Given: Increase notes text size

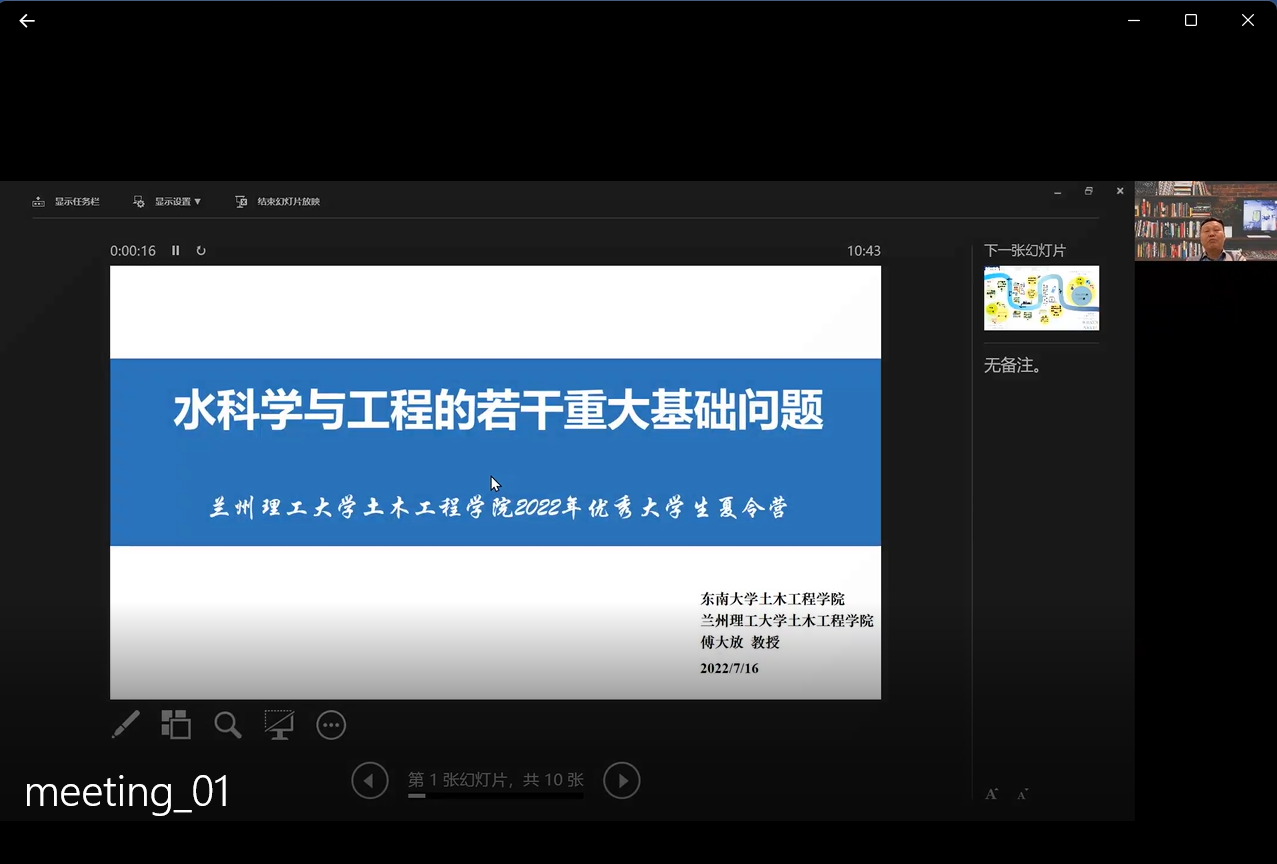Looking at the screenshot, I should [x=991, y=794].
